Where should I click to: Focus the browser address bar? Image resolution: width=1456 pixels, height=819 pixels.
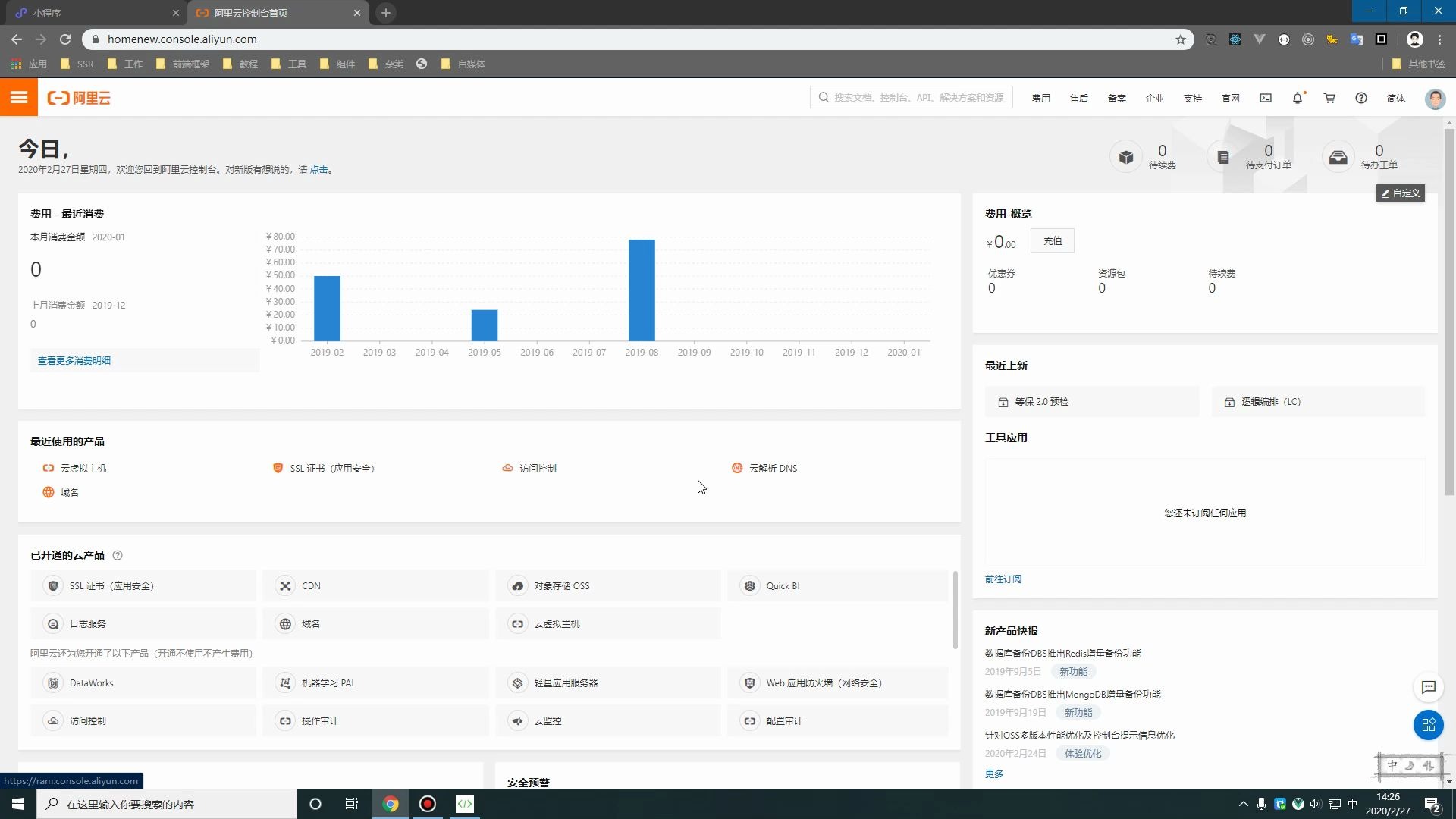pos(637,39)
